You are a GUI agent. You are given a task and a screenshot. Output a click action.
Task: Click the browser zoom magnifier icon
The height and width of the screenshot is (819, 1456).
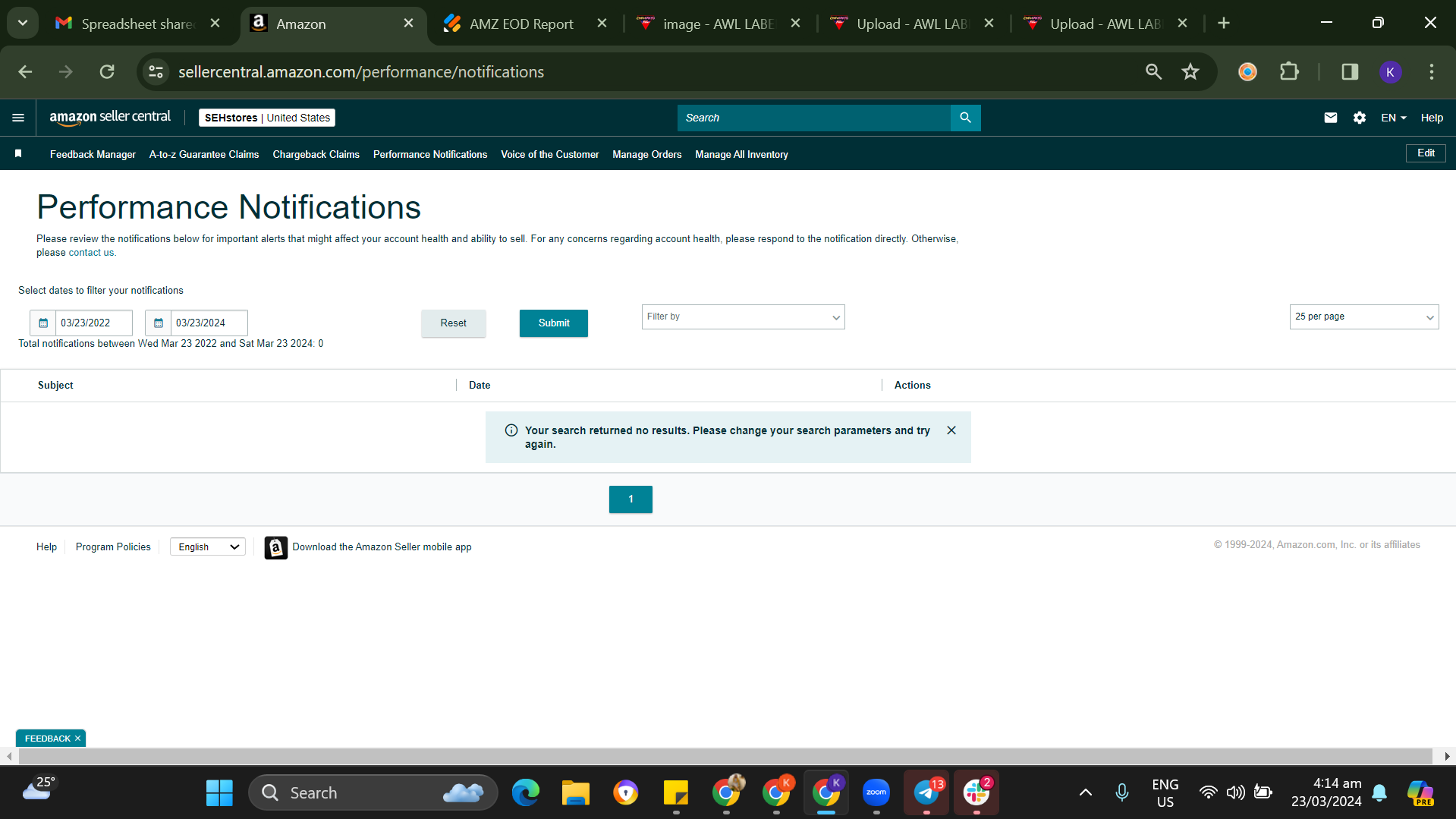point(1153,71)
